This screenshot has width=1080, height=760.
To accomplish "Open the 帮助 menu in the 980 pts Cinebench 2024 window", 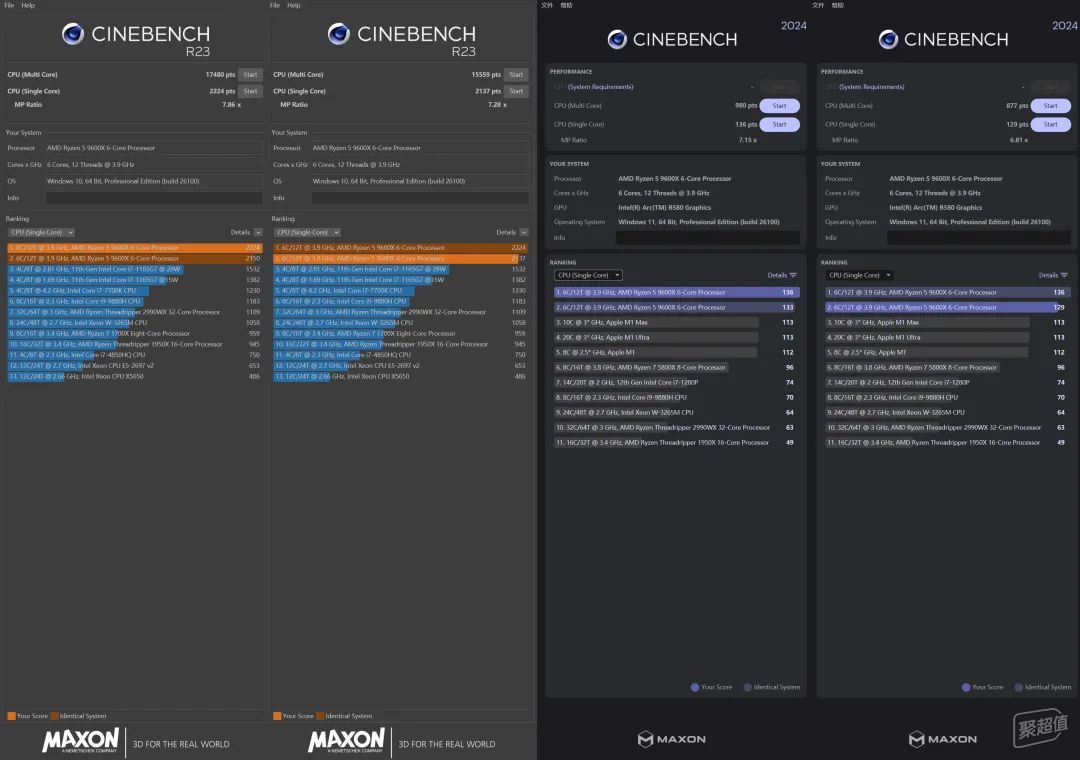I will point(566,5).
